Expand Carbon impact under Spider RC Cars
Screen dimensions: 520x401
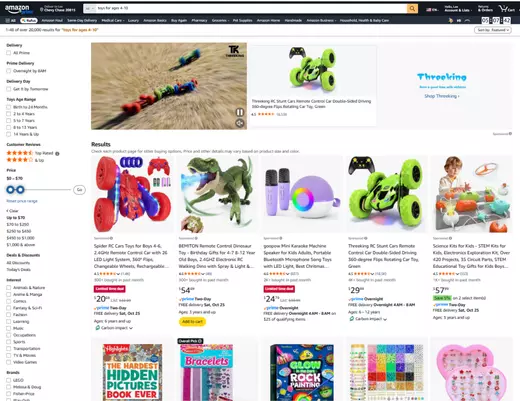(114, 328)
